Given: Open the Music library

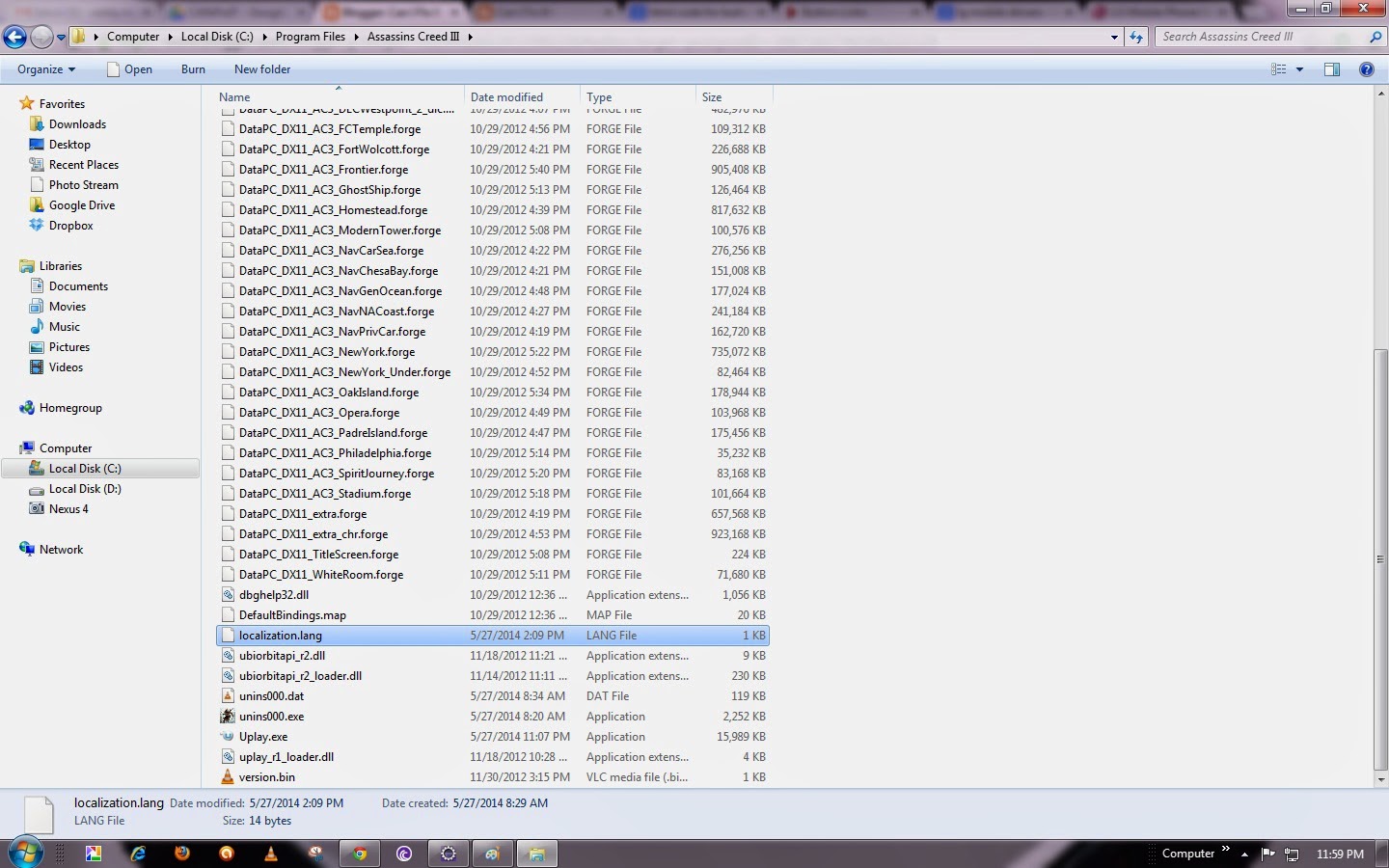Looking at the screenshot, I should point(64,327).
